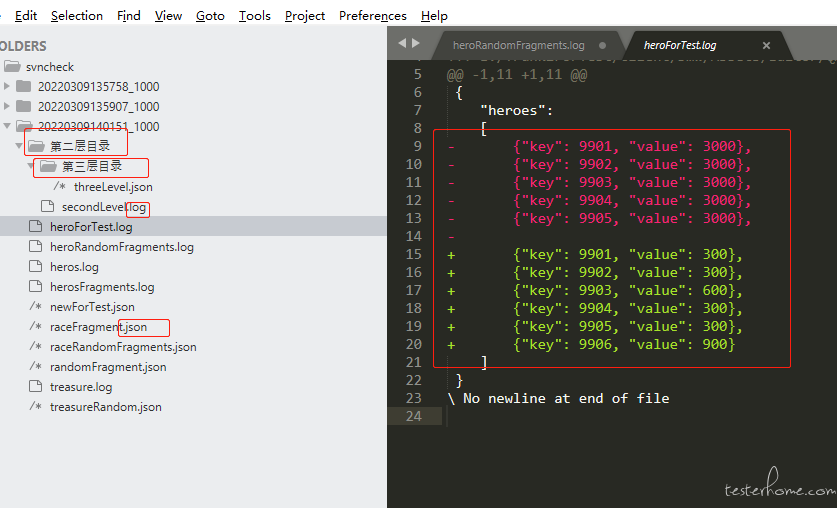Image resolution: width=837 pixels, height=508 pixels.
Task: Open the Goto menu
Action: [x=210, y=16]
